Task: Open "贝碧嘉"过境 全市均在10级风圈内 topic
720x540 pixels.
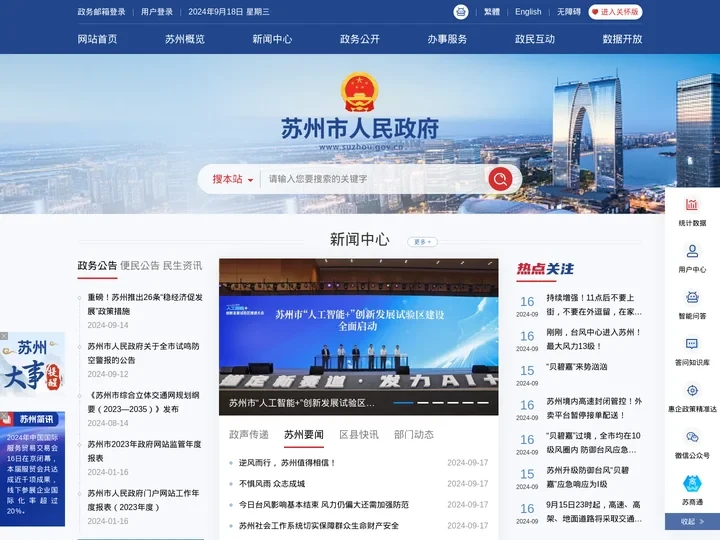Action: [593, 442]
